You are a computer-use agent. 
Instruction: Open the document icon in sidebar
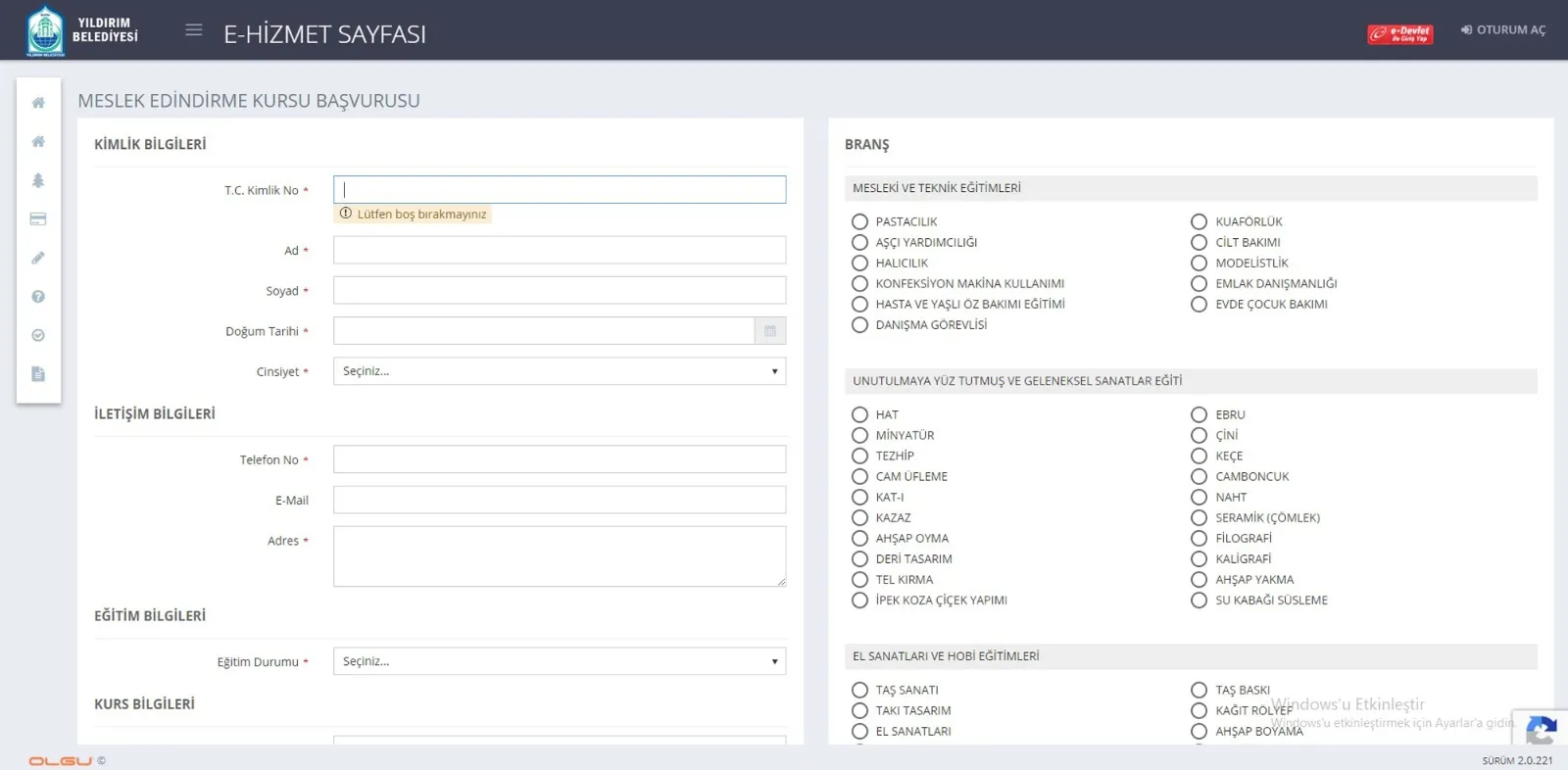(38, 374)
